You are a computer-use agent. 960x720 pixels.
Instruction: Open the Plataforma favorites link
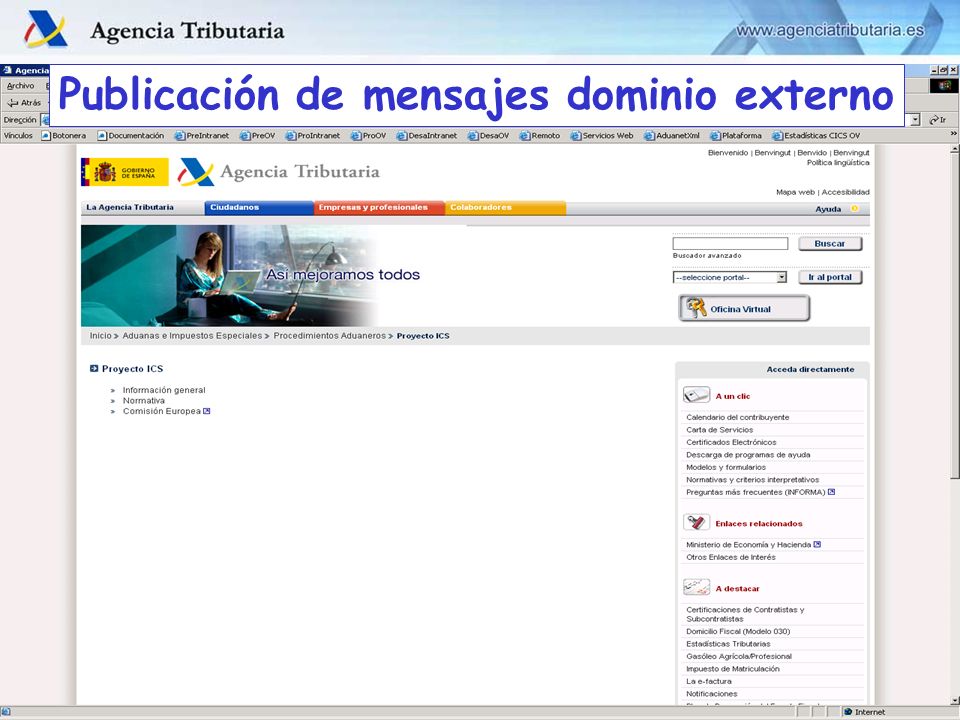736,136
